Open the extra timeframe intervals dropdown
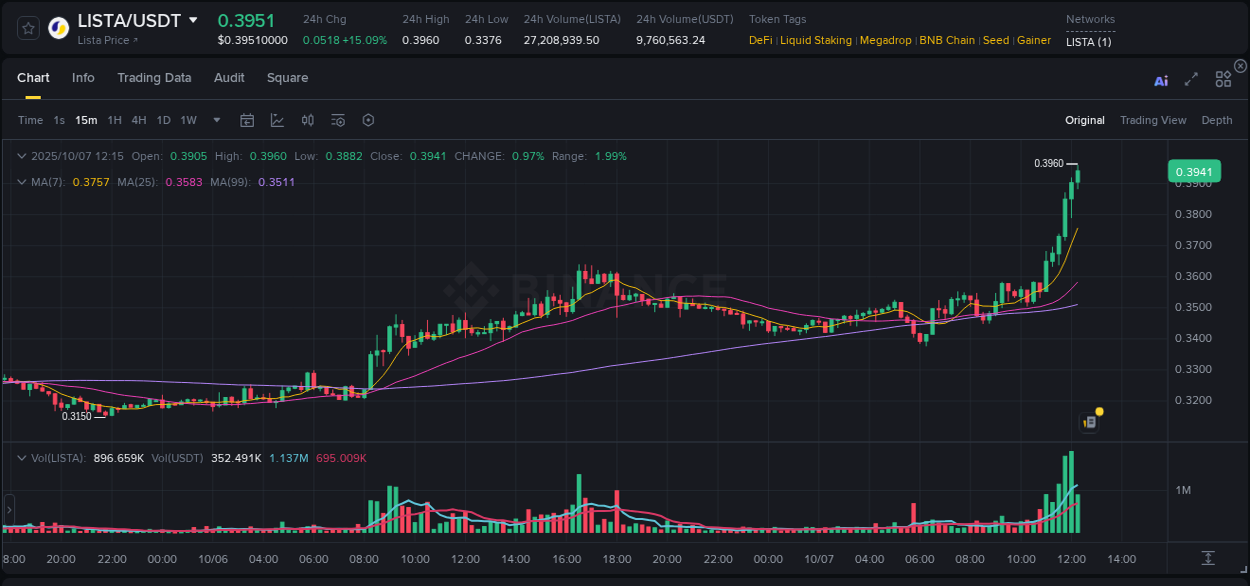Screen dimensions: 1250x586 [x=215, y=120]
